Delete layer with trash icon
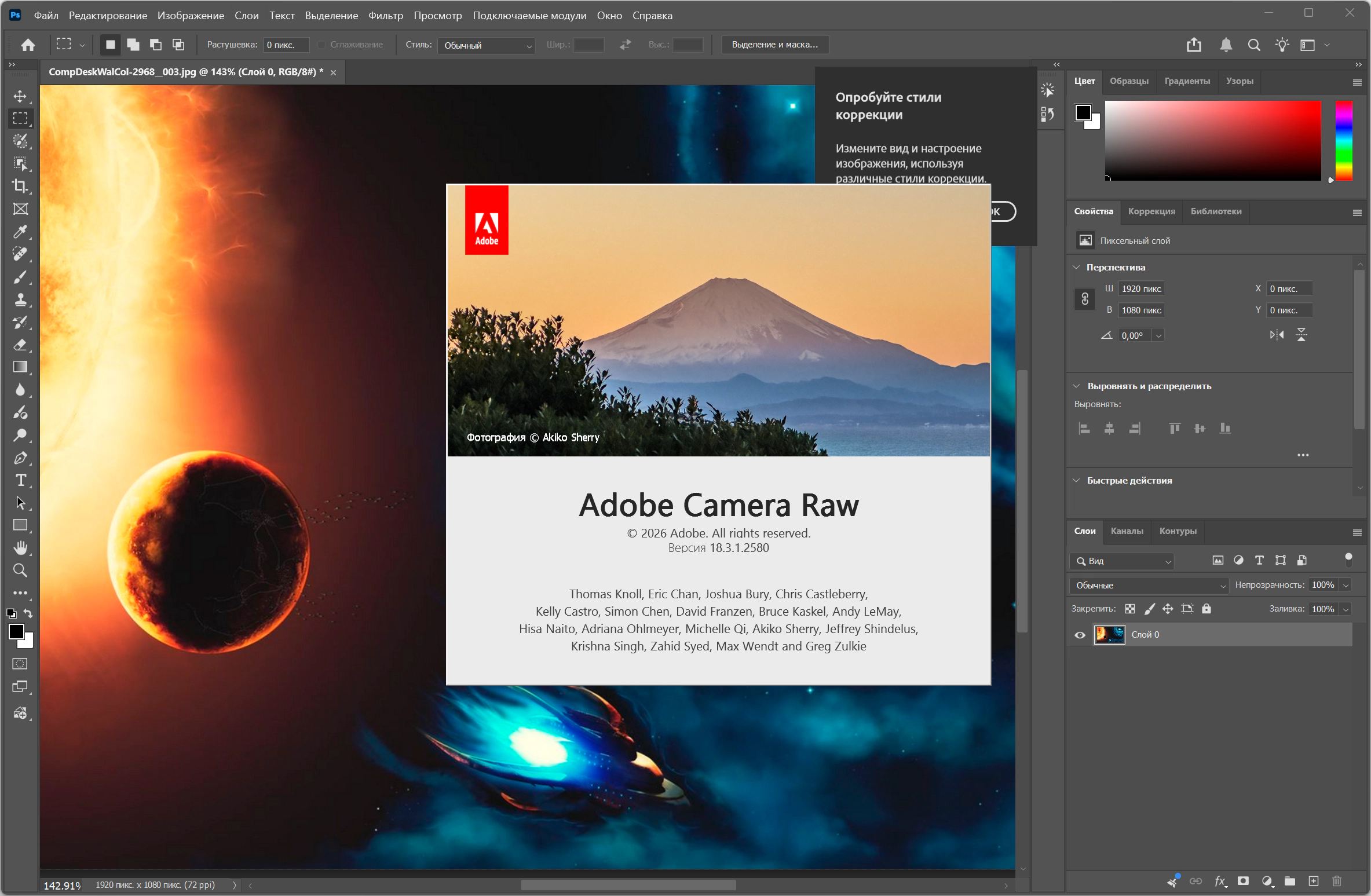This screenshot has width=1371, height=896. click(1337, 881)
